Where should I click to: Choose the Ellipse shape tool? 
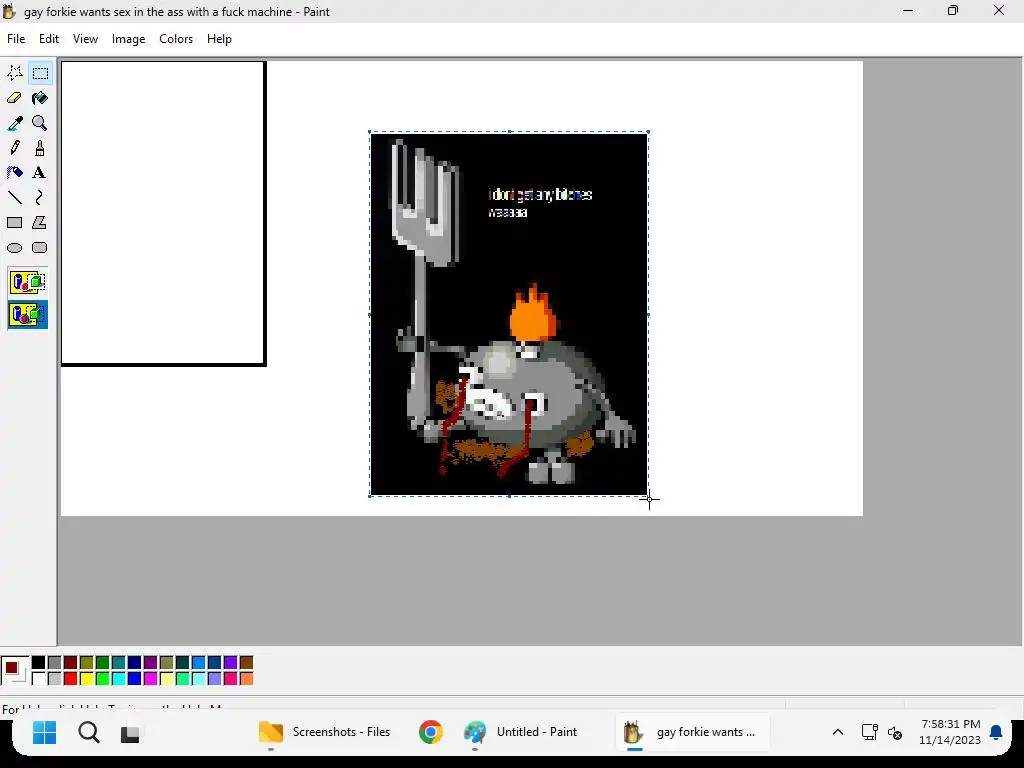(15, 248)
